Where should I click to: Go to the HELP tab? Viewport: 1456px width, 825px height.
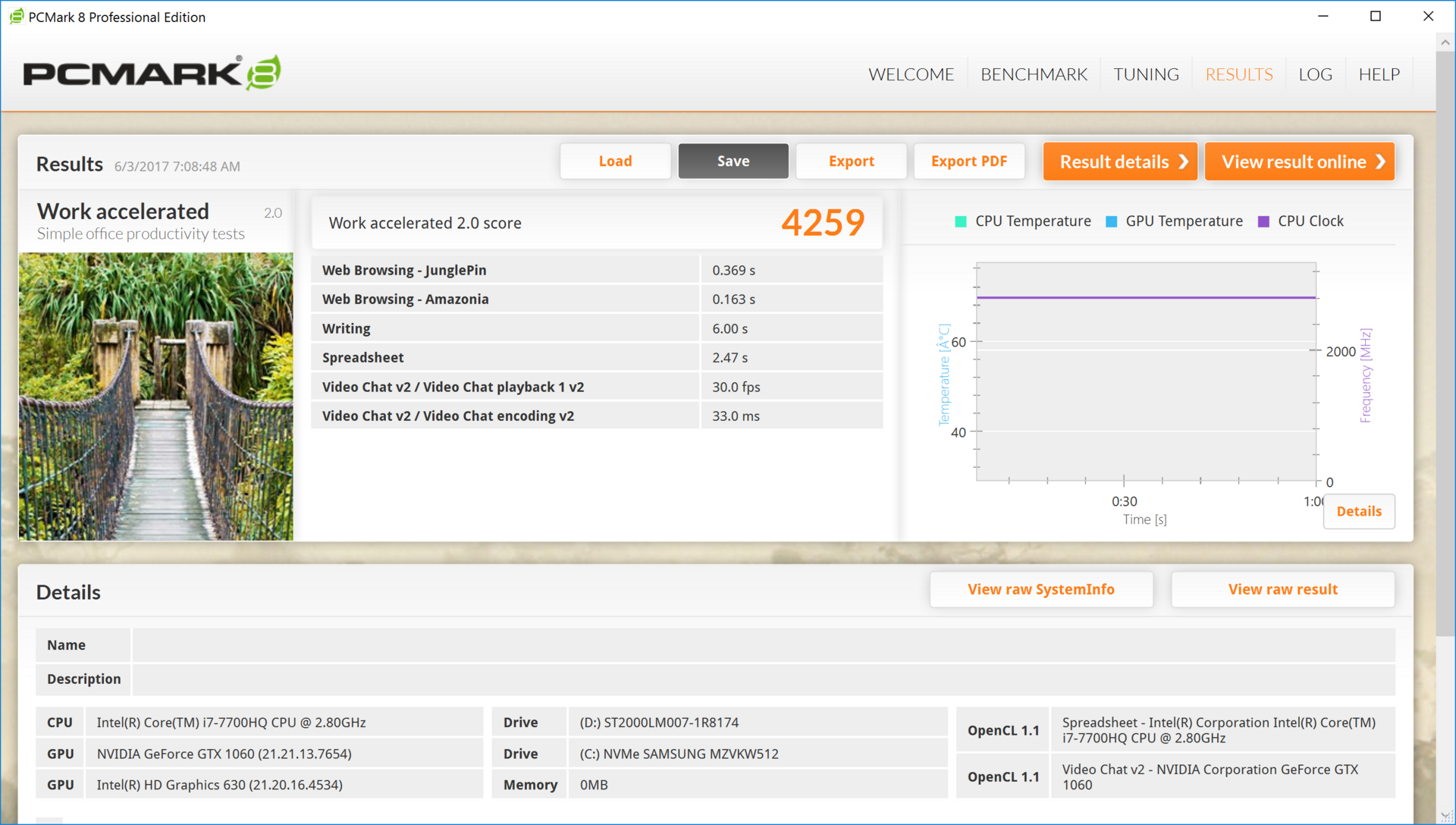coord(1379,74)
